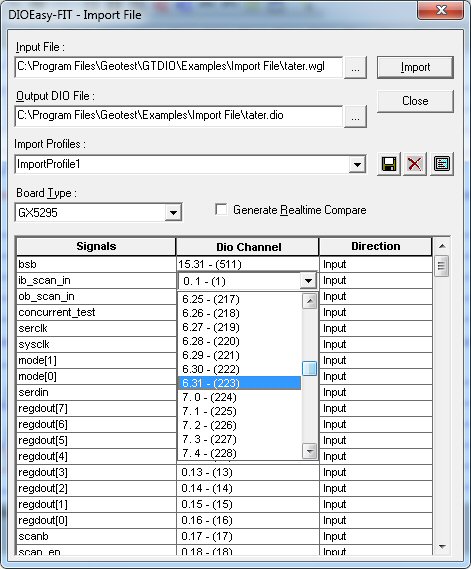Save the import profile with disk icon
This screenshot has height=569, width=471.
click(389, 164)
